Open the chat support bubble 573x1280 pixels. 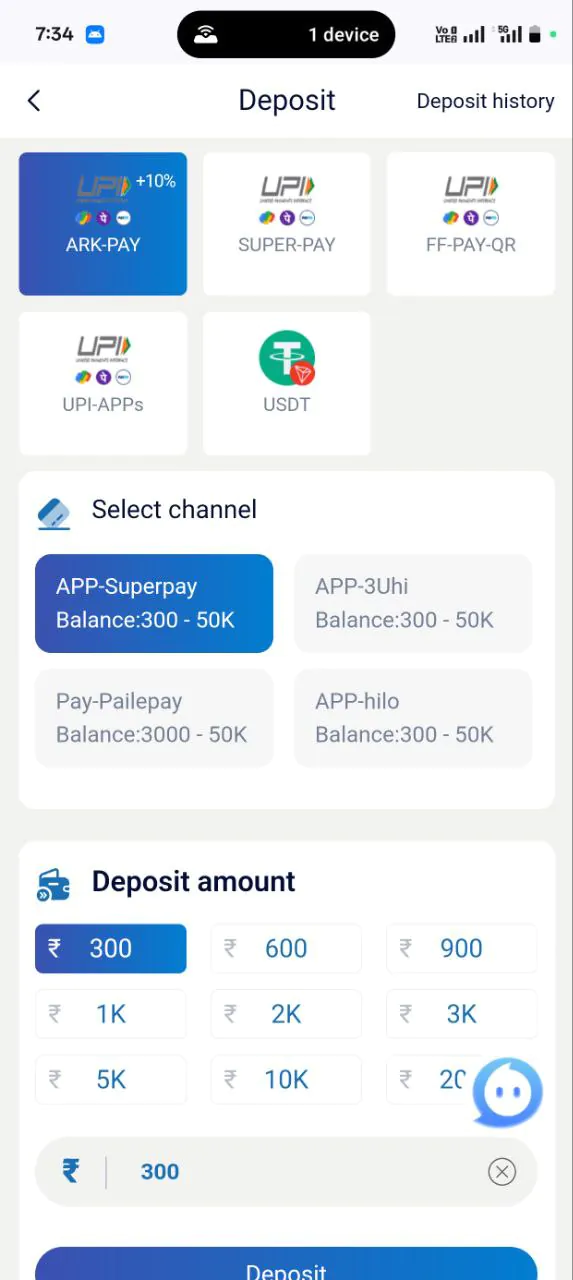click(x=508, y=1093)
